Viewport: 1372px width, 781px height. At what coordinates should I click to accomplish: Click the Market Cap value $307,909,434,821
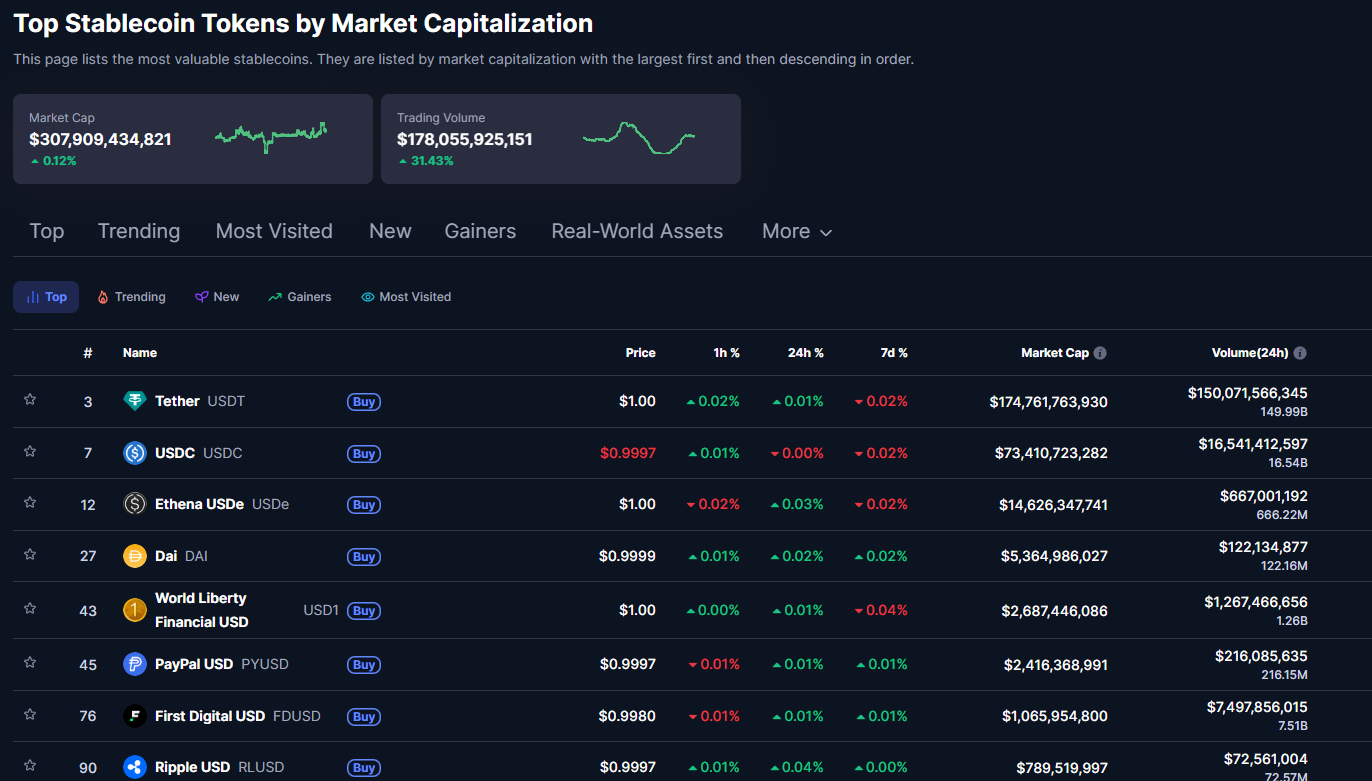click(100, 140)
